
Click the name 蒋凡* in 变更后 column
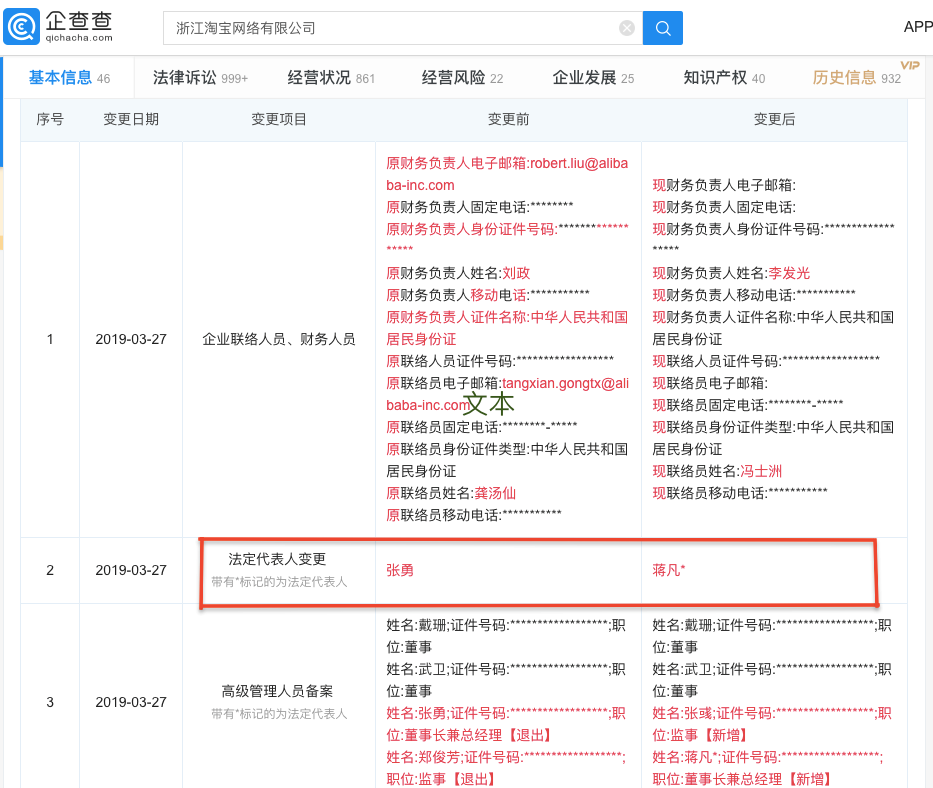point(669,570)
